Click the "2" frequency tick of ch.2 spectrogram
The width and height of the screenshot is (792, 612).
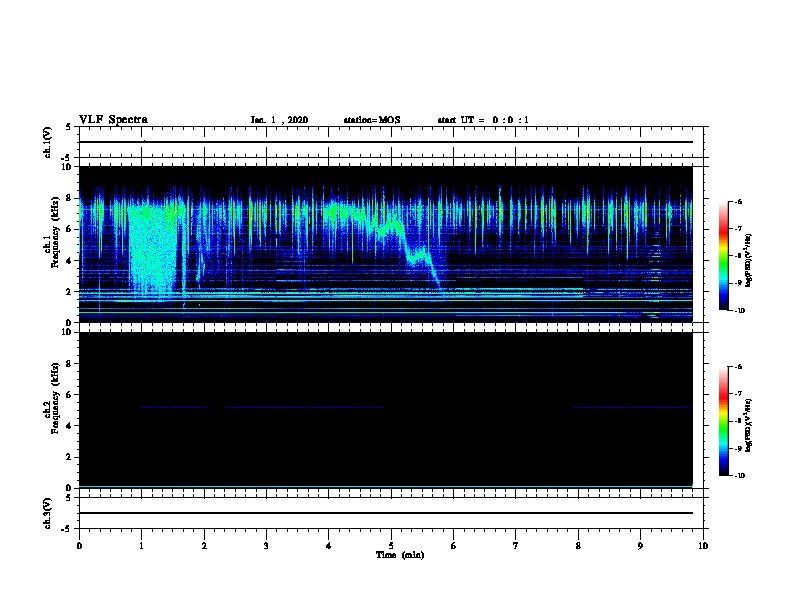point(69,457)
